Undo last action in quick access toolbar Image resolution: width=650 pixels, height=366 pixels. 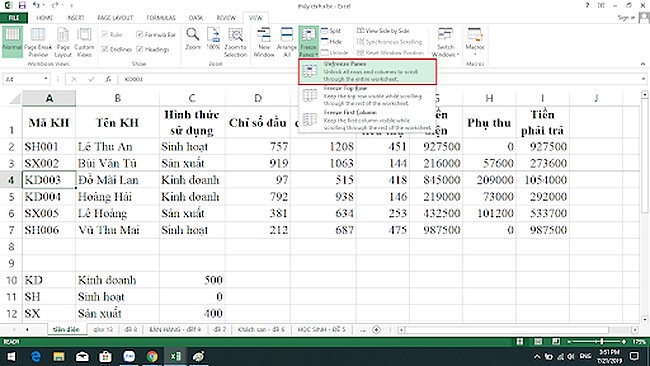point(36,6)
